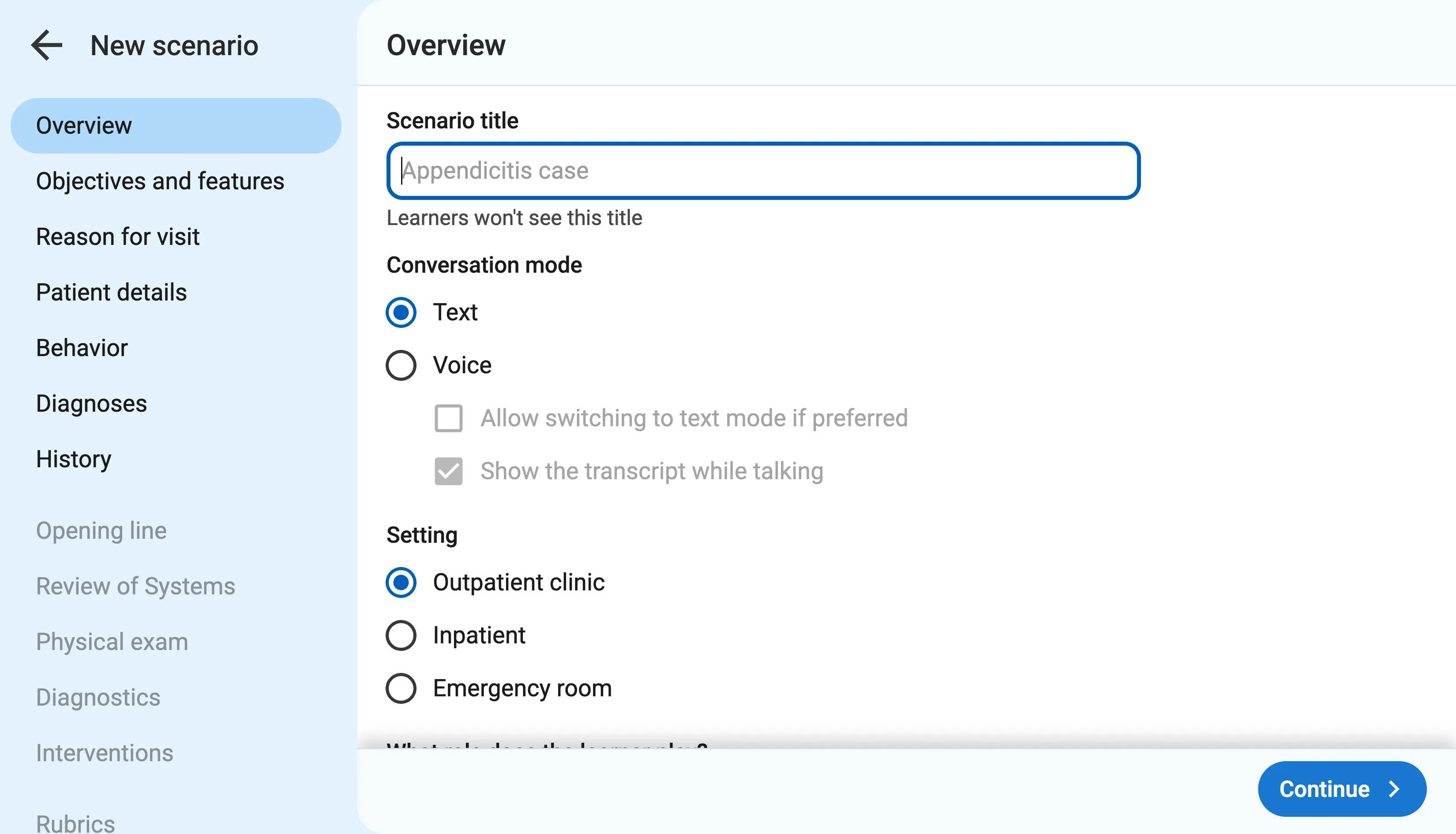1456x834 pixels.
Task: Toggle Show the transcript while talking
Action: (x=448, y=471)
